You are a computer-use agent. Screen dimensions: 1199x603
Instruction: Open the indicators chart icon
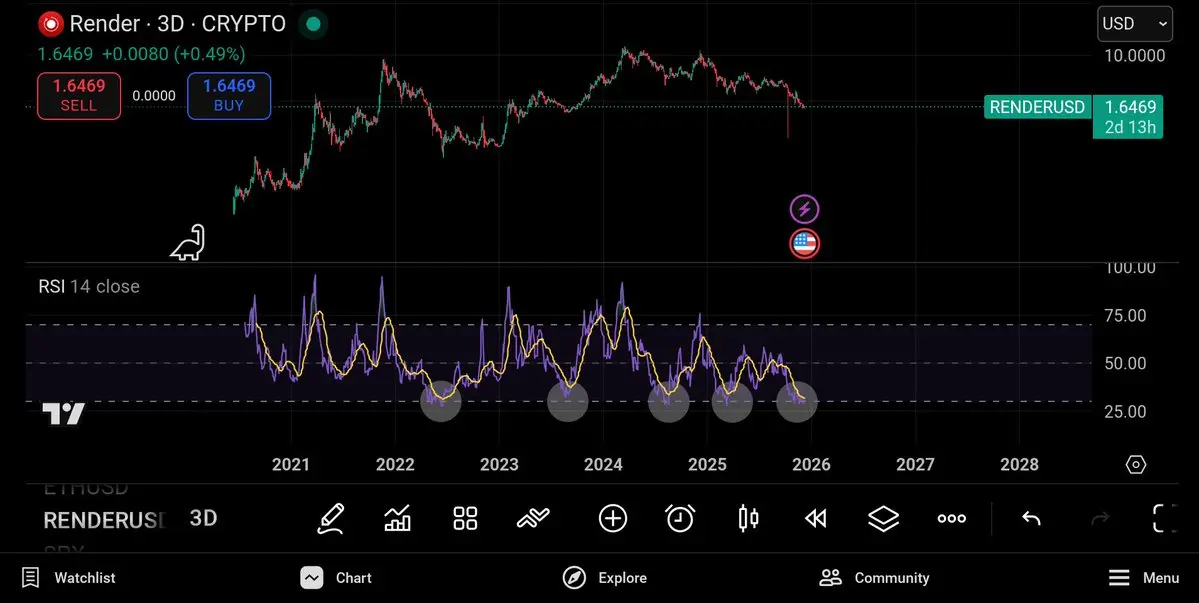click(x=398, y=518)
